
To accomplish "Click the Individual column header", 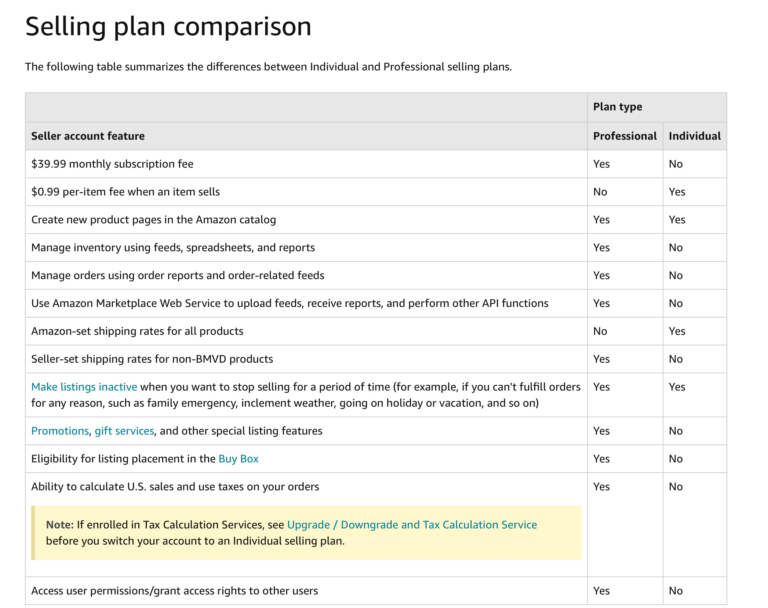I will coord(694,136).
